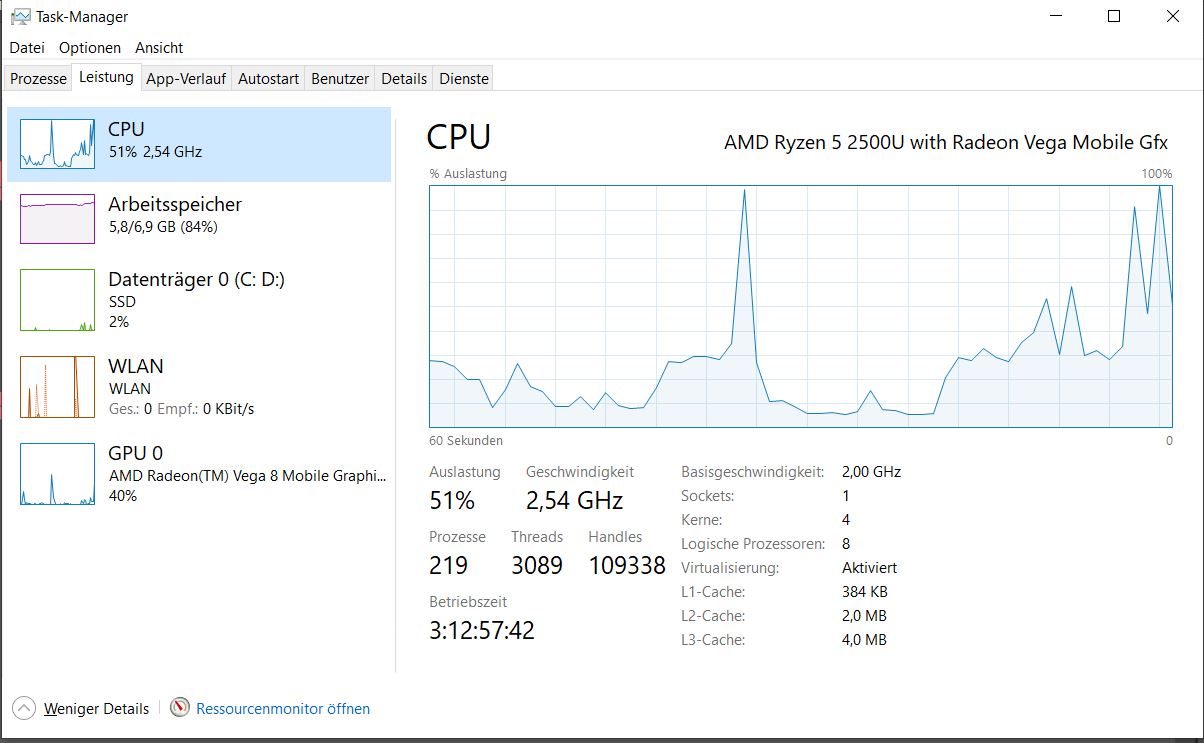Open the Optionen menu
Viewport: 1204px width, 743px height.
coord(90,48)
